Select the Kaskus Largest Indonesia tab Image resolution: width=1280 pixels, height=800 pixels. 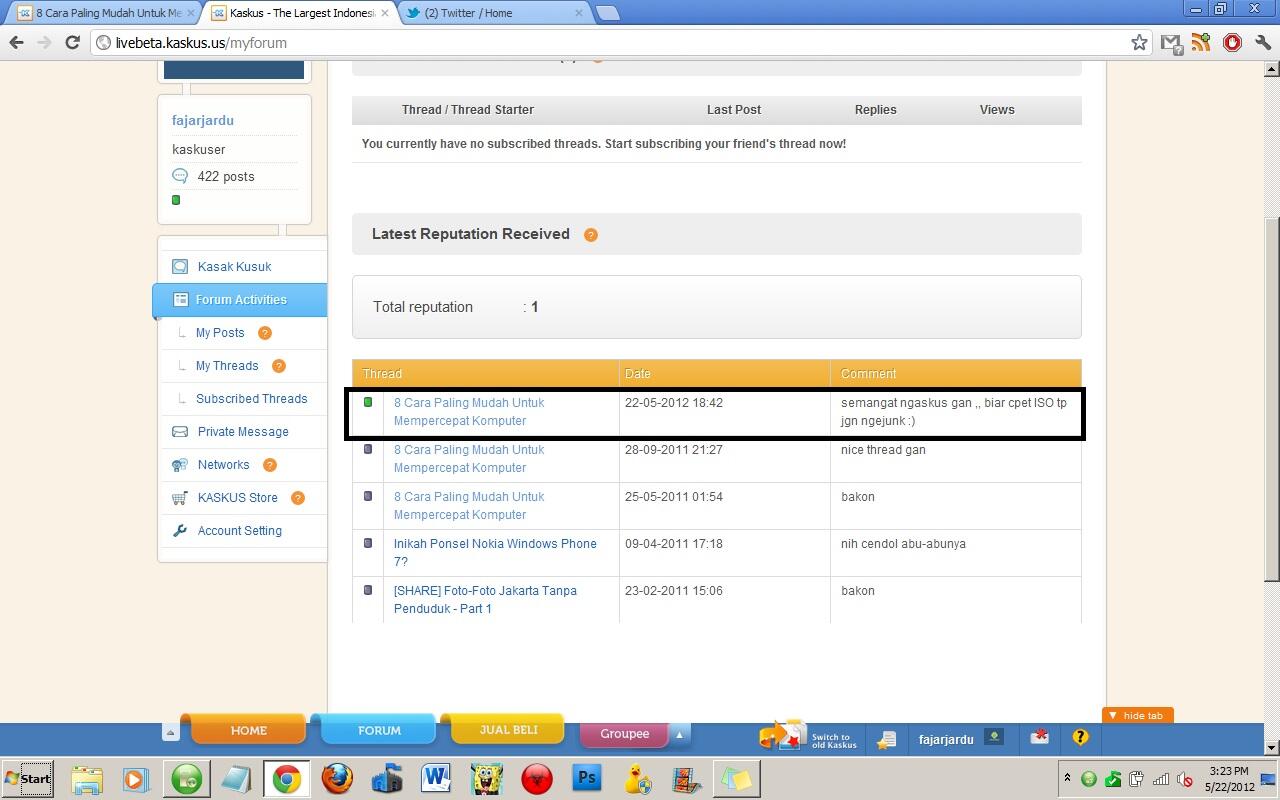click(298, 13)
